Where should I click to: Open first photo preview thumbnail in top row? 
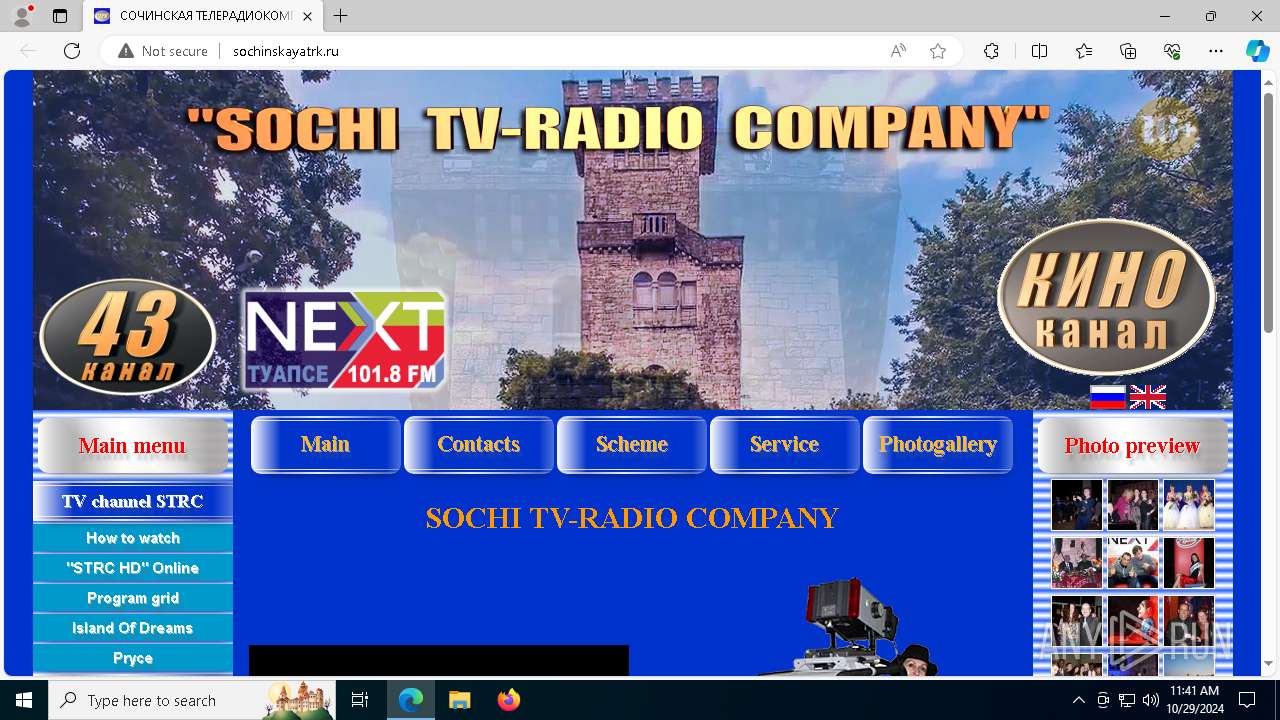pos(1077,505)
